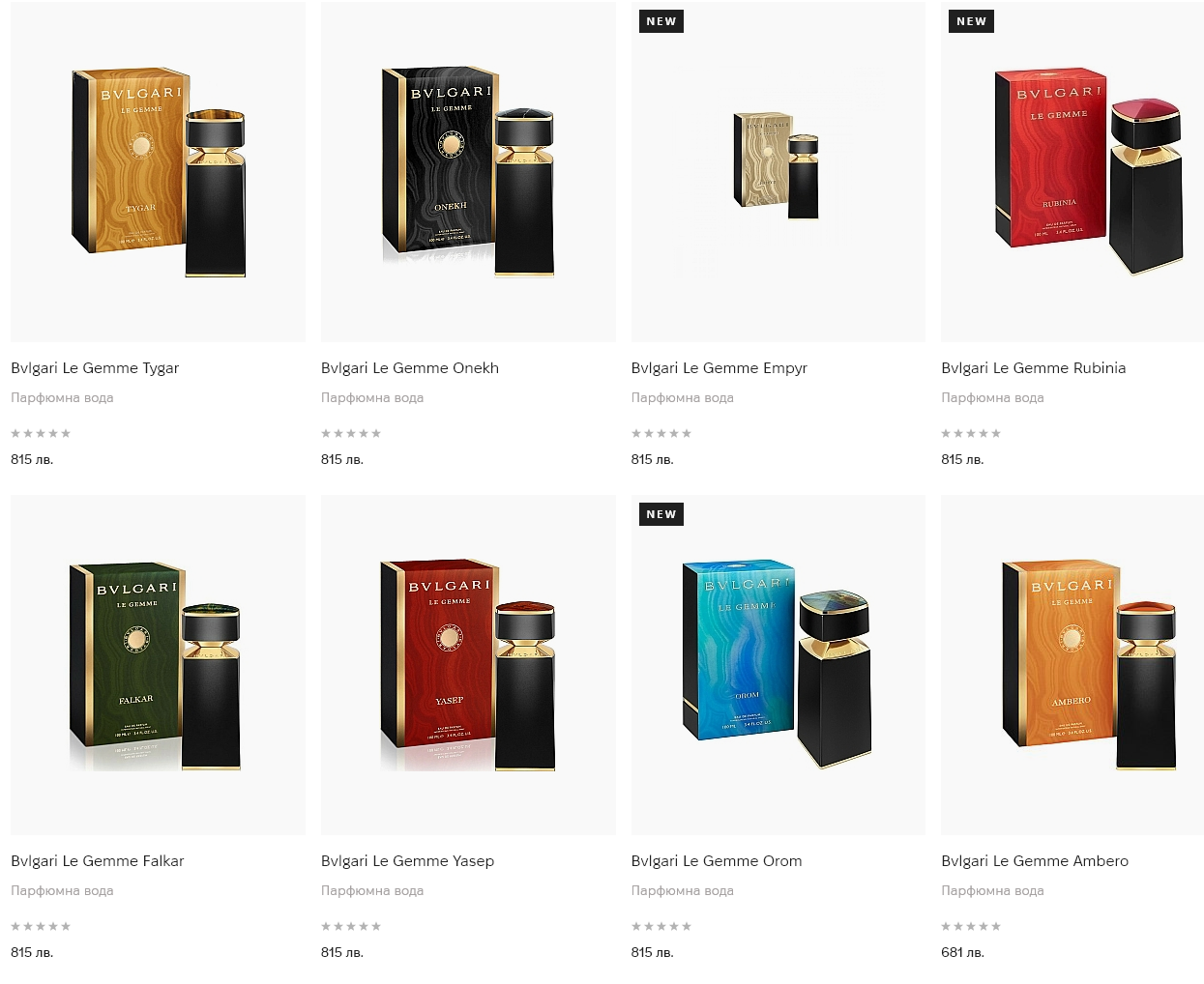This screenshot has height=984, width=1204.
Task: Click the Bvlgari Le Gemme Rubinia title link
Action: tap(1034, 368)
